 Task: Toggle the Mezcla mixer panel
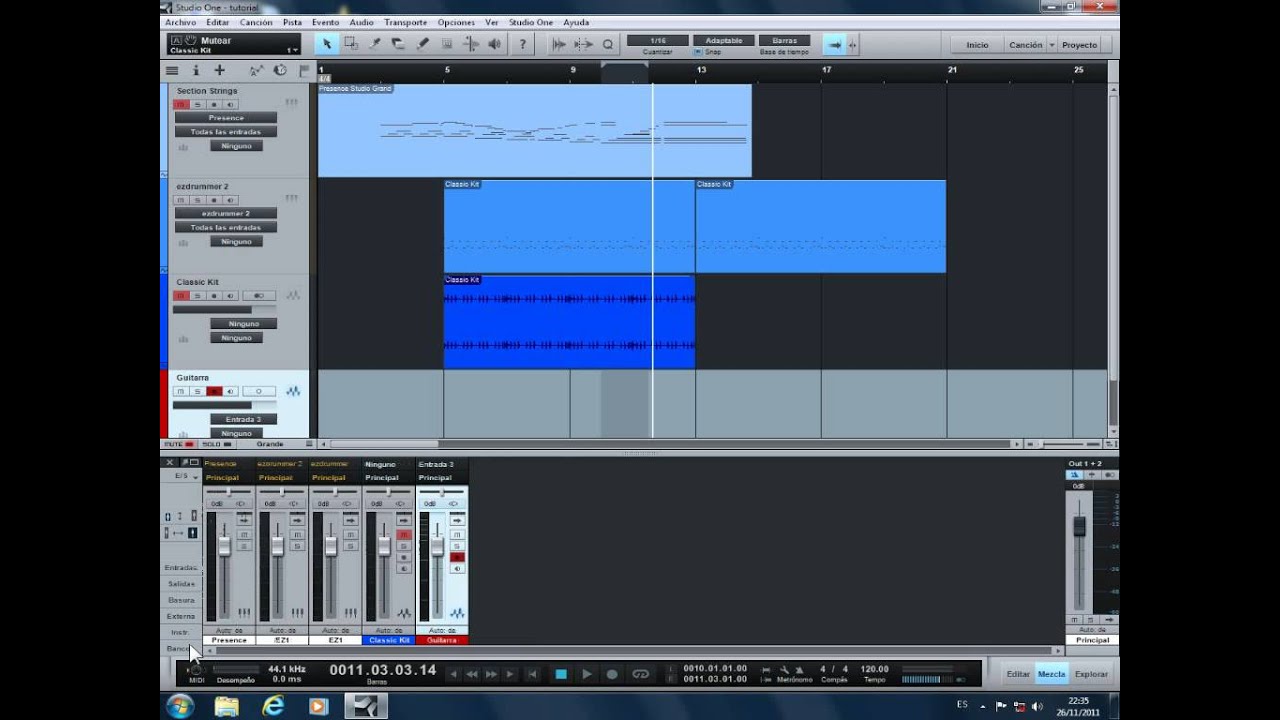pos(1052,674)
